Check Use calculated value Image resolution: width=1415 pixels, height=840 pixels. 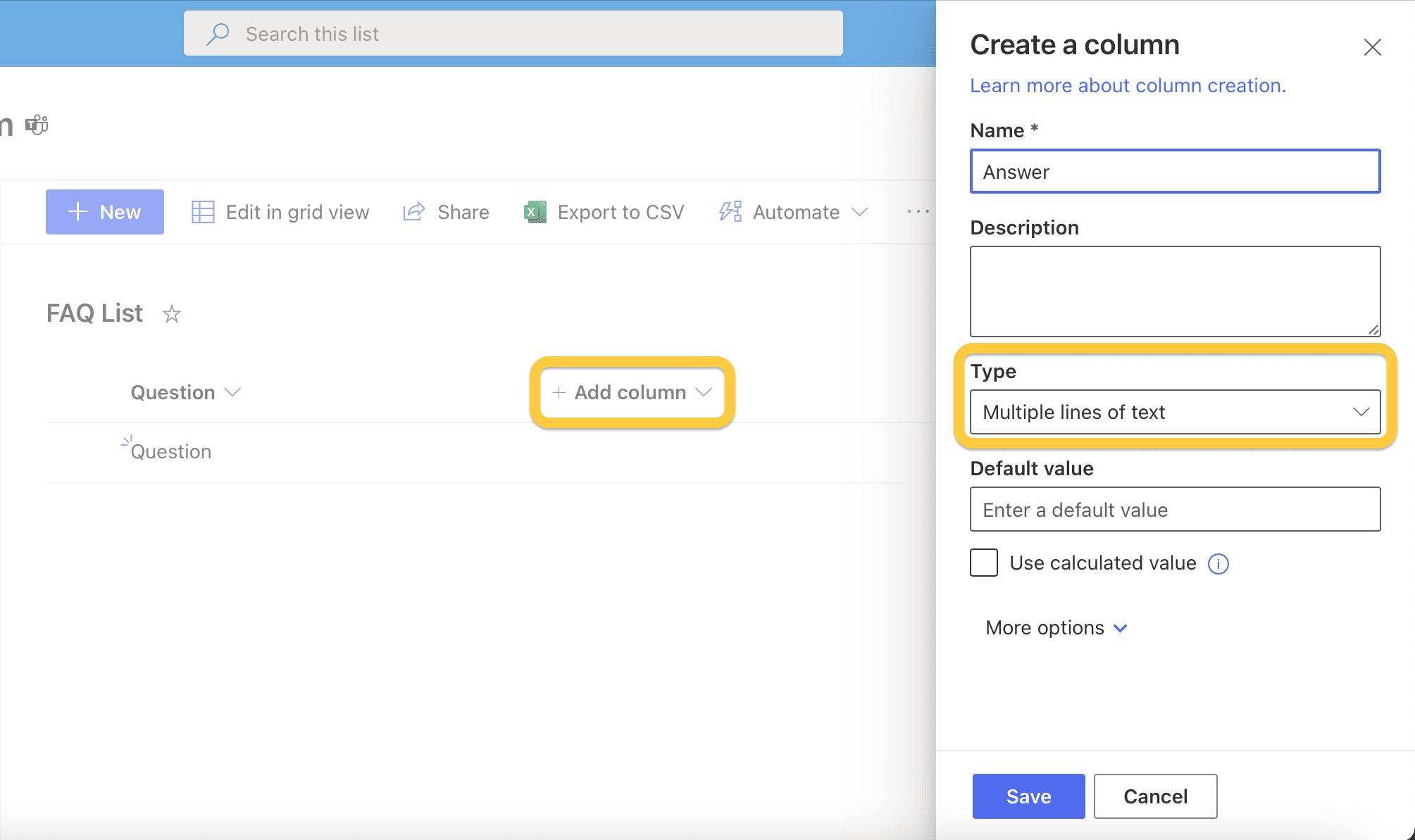[983, 563]
